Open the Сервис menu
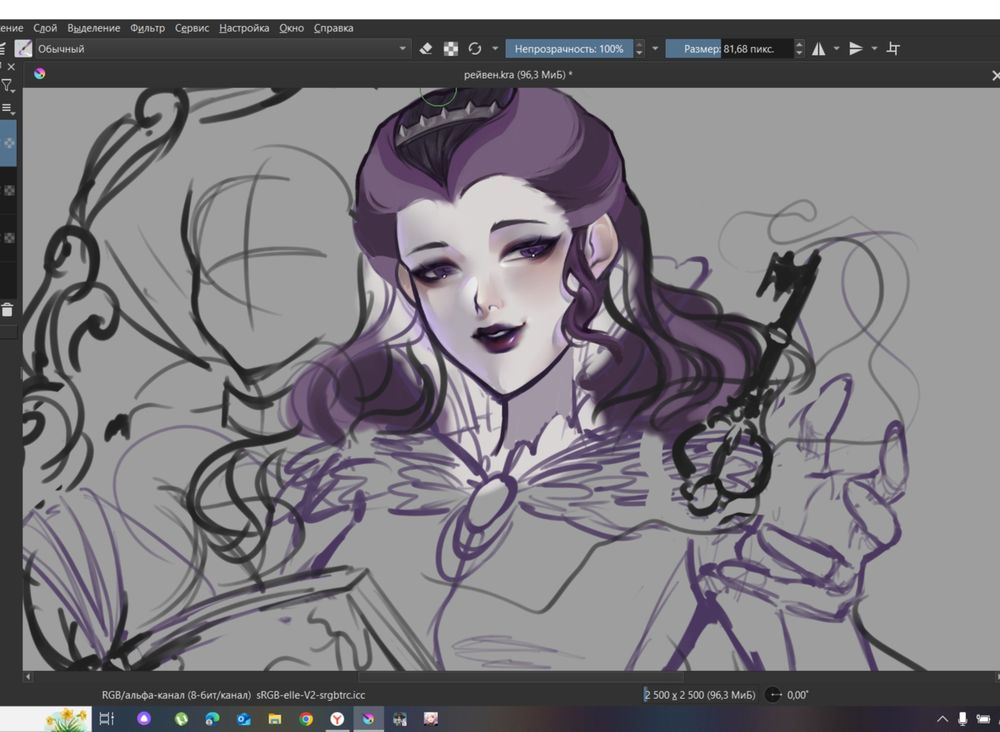 tap(192, 28)
